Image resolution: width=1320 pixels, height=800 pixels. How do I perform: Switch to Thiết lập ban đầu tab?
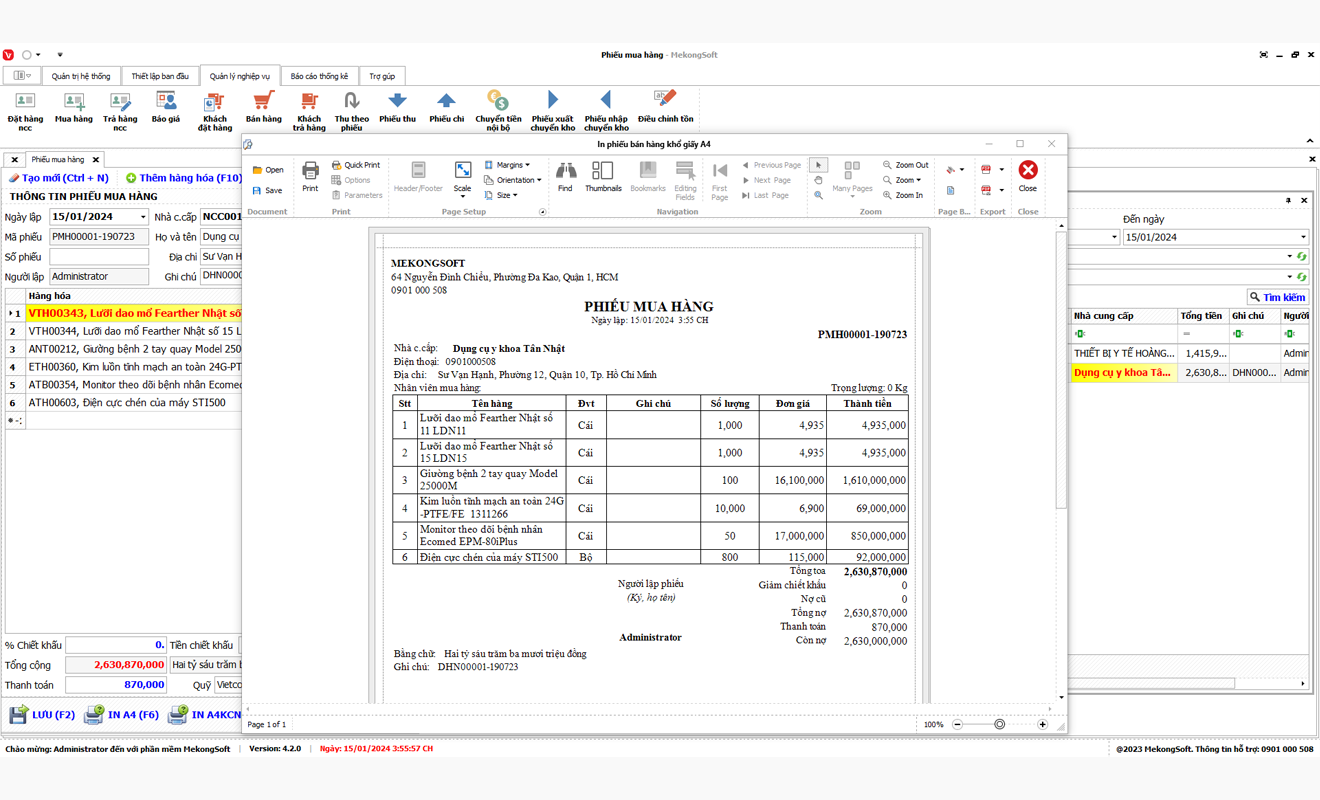pos(160,76)
